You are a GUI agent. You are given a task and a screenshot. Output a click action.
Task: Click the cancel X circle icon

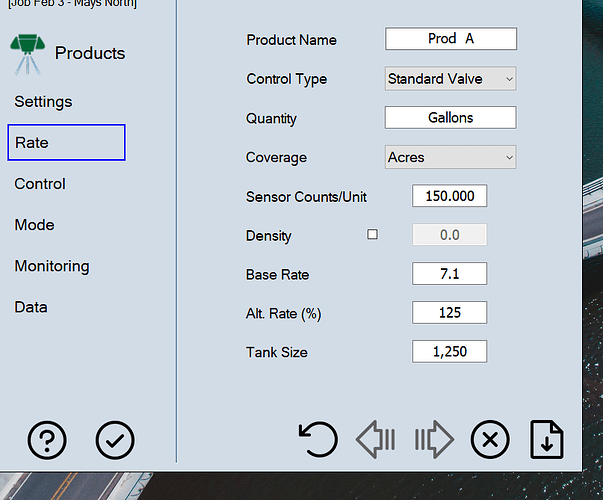click(x=490, y=439)
